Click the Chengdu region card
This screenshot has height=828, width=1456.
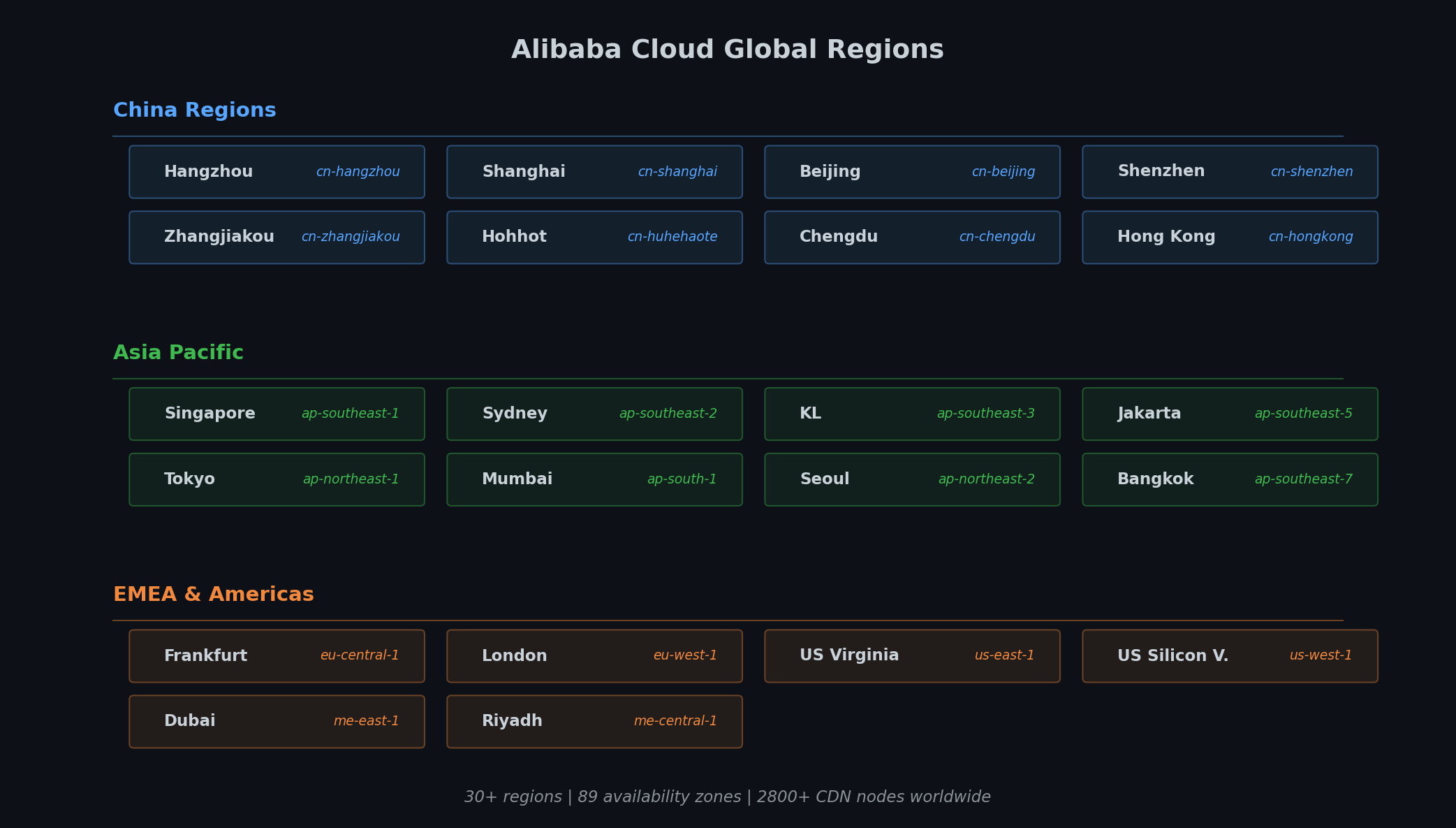[x=912, y=238]
